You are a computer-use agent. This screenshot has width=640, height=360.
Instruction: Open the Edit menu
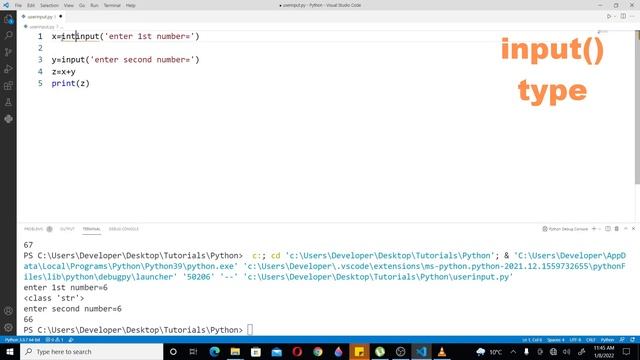click(x=31, y=5)
